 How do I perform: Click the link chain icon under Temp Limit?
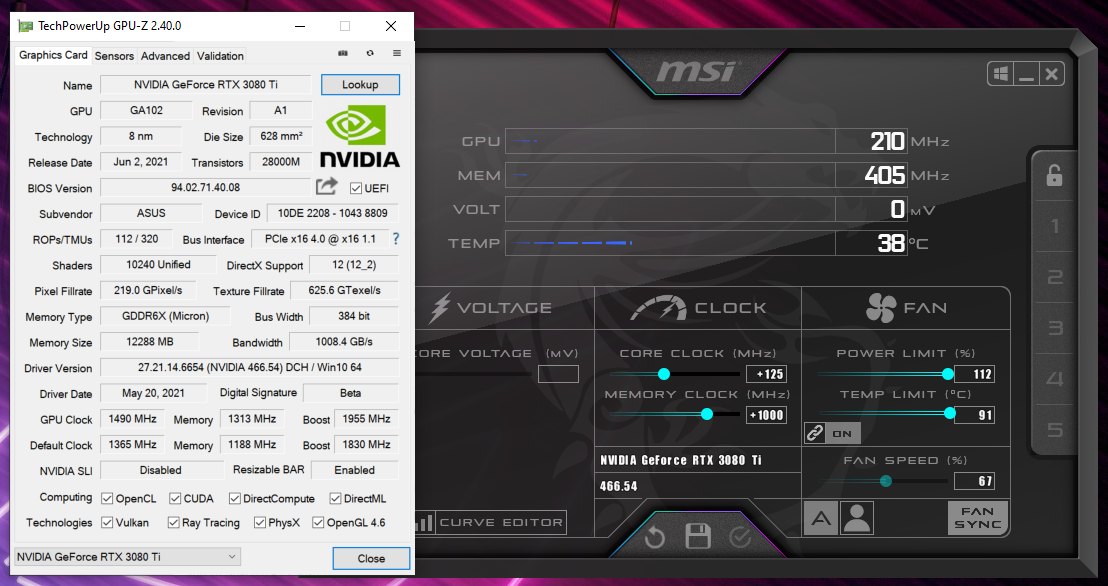coord(815,433)
